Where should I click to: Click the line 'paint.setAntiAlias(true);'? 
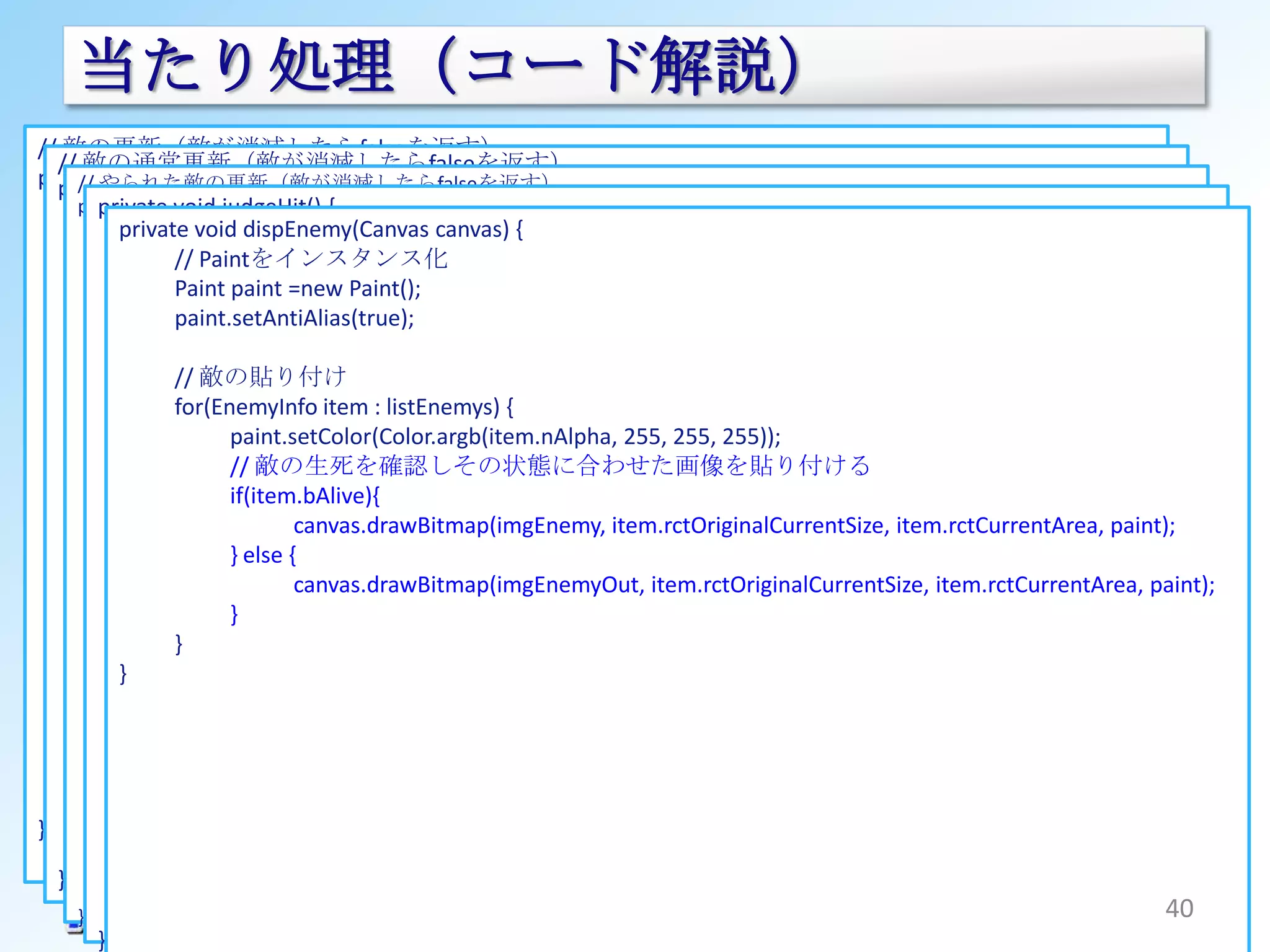(295, 318)
